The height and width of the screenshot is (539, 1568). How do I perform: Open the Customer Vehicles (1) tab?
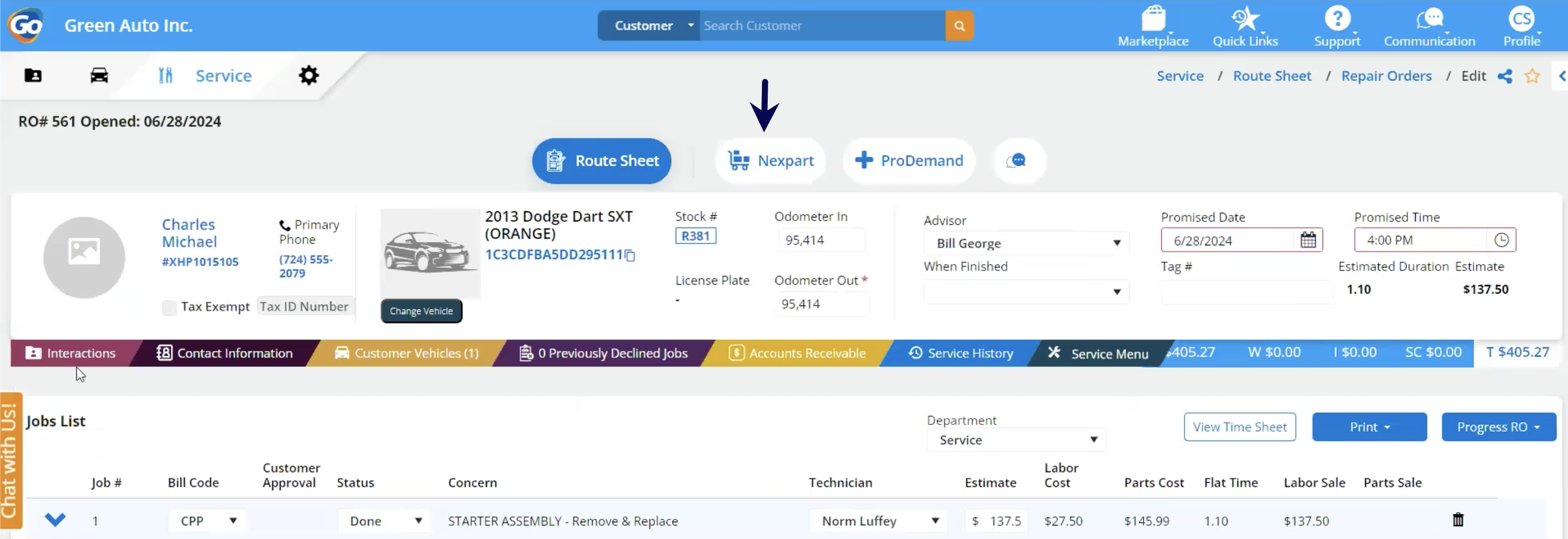pos(407,353)
